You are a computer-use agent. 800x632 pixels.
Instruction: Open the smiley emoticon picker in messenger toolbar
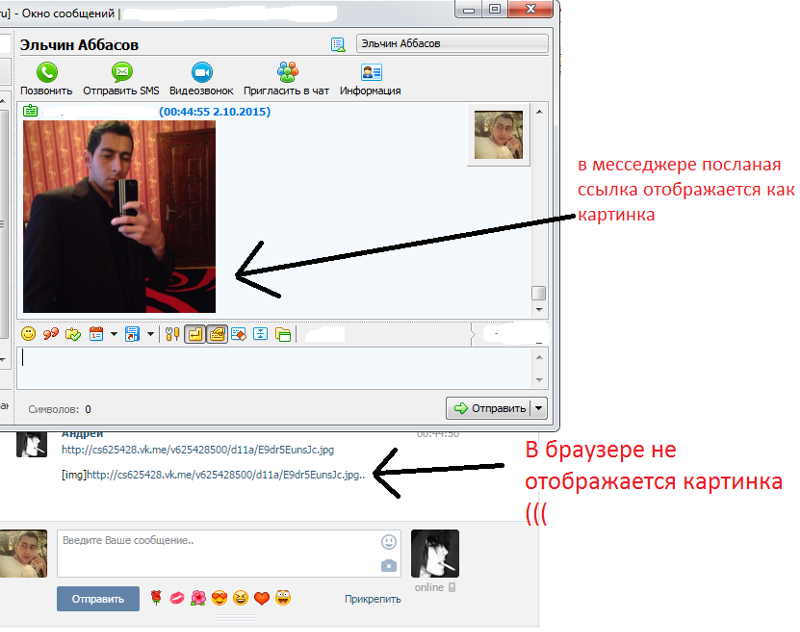coord(29,334)
